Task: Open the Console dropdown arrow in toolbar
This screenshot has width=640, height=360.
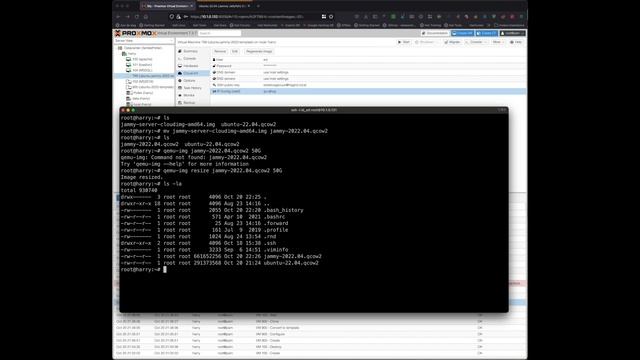Action: click(x=485, y=42)
